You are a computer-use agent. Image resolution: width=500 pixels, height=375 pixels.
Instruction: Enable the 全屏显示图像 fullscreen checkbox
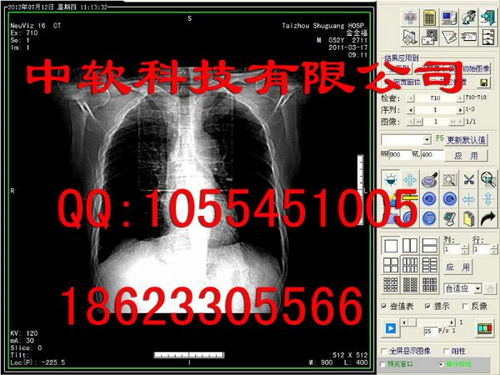click(384, 351)
